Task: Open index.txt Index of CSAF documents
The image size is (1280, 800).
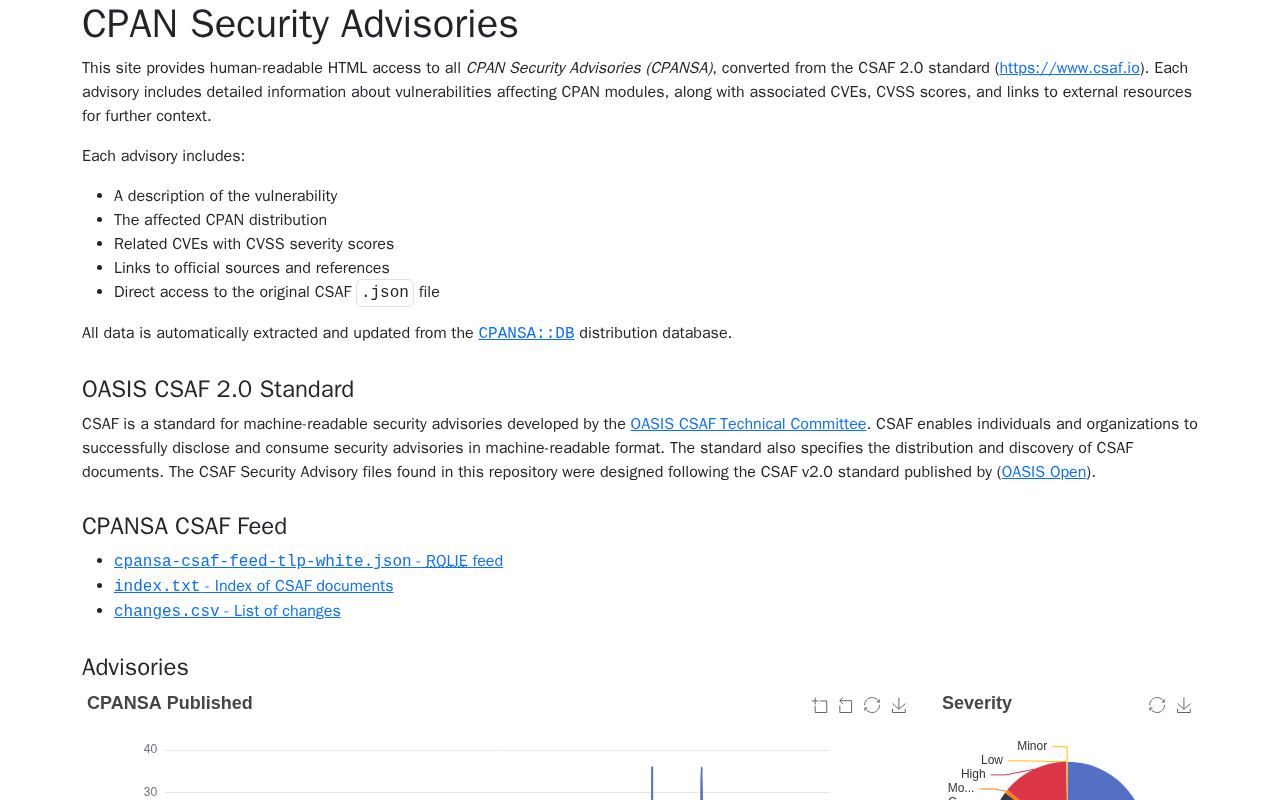Action: (253, 586)
